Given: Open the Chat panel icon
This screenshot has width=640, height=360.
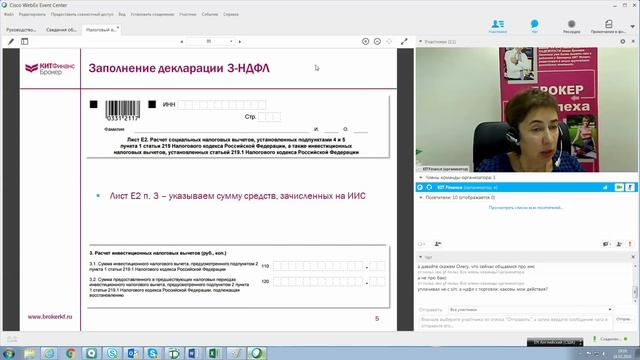Looking at the screenshot, I should coord(534,27).
